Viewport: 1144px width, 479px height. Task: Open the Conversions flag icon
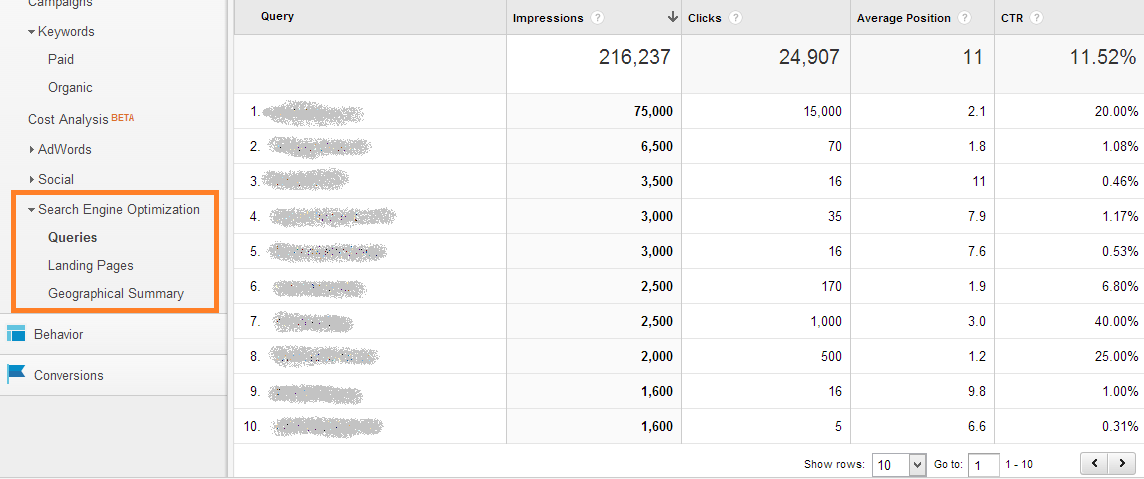pos(16,375)
